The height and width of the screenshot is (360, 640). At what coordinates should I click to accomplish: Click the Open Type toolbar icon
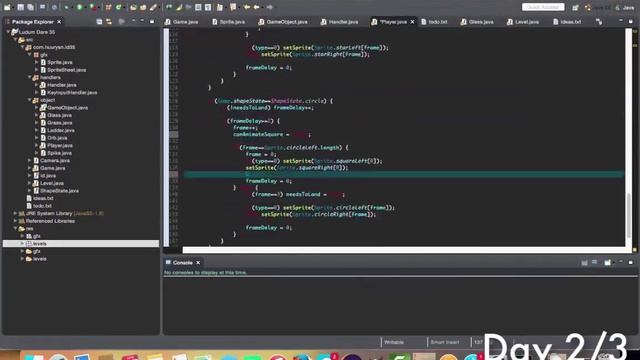pos(133,7)
